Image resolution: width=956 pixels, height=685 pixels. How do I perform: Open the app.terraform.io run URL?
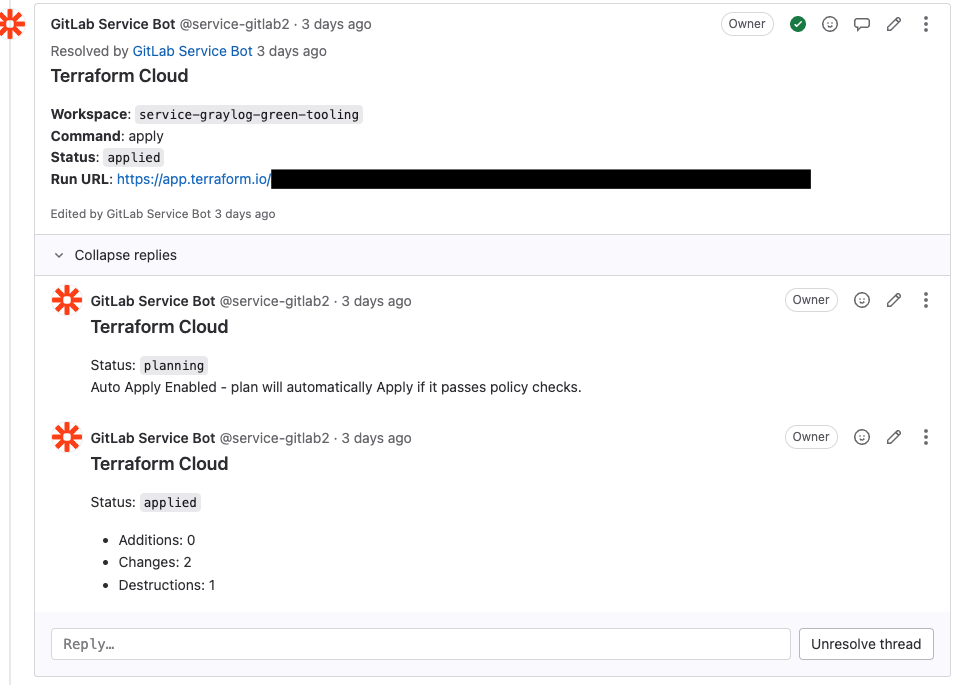click(x=194, y=179)
